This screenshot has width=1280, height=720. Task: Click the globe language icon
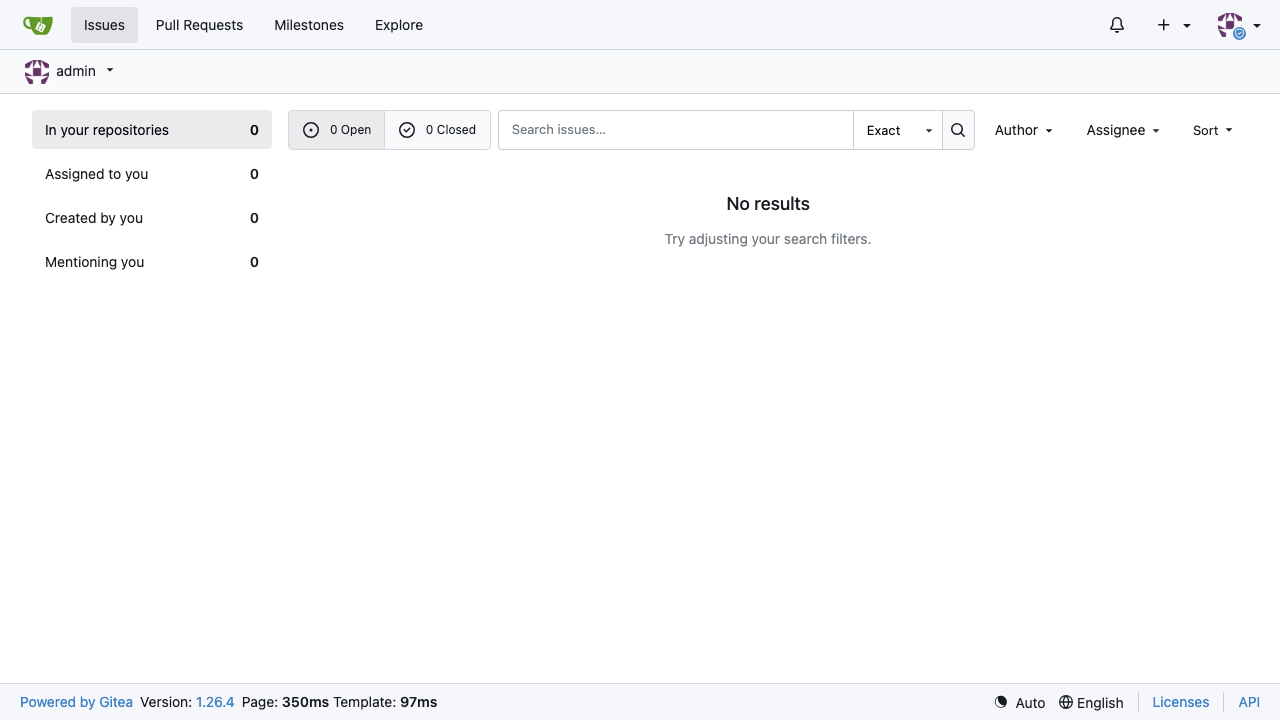(1066, 702)
